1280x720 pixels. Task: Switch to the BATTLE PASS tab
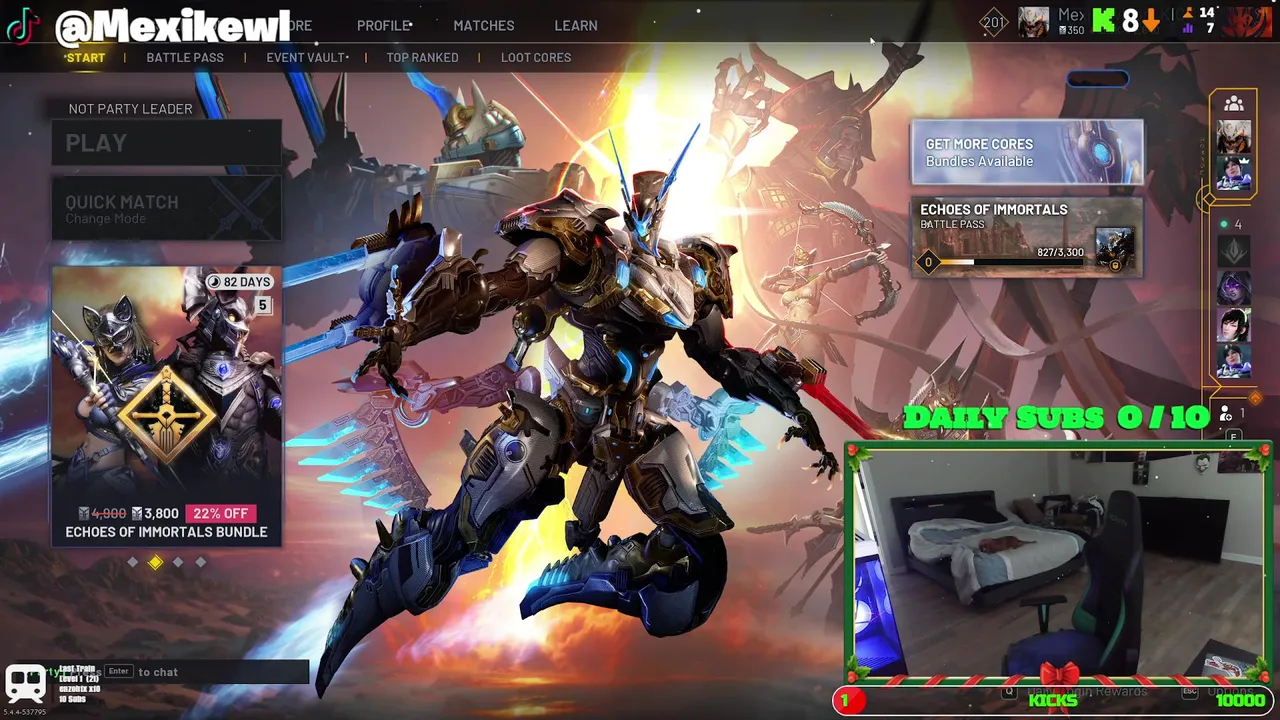click(x=185, y=57)
